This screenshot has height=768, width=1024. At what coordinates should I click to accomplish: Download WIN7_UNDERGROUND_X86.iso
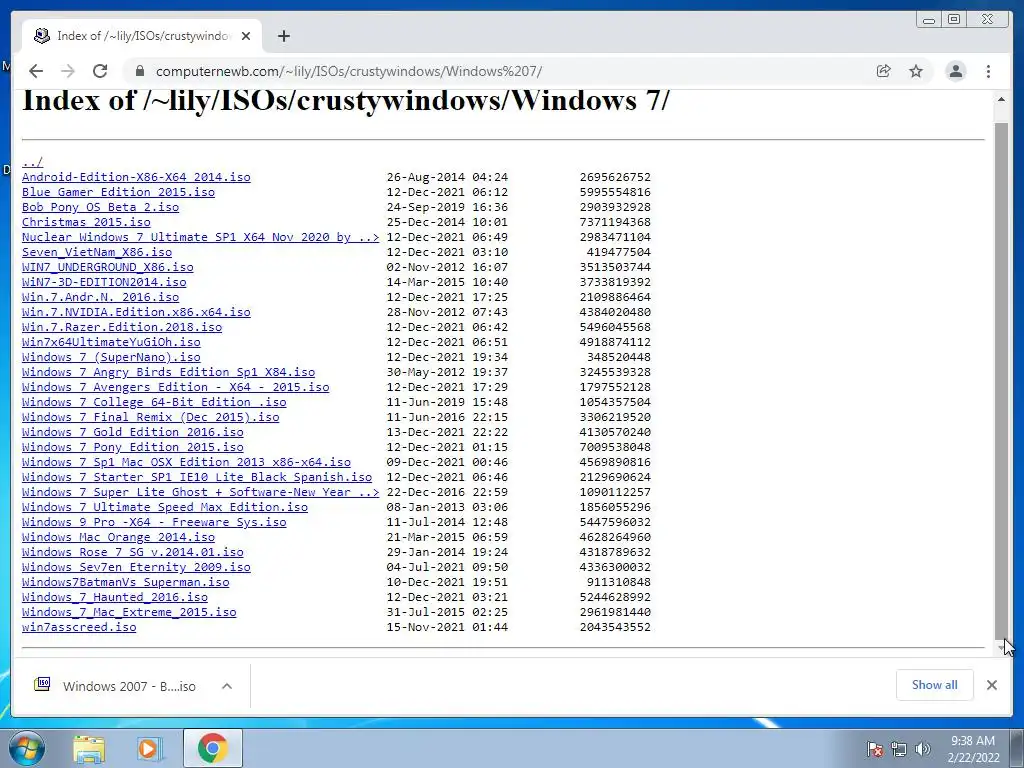coord(107,267)
